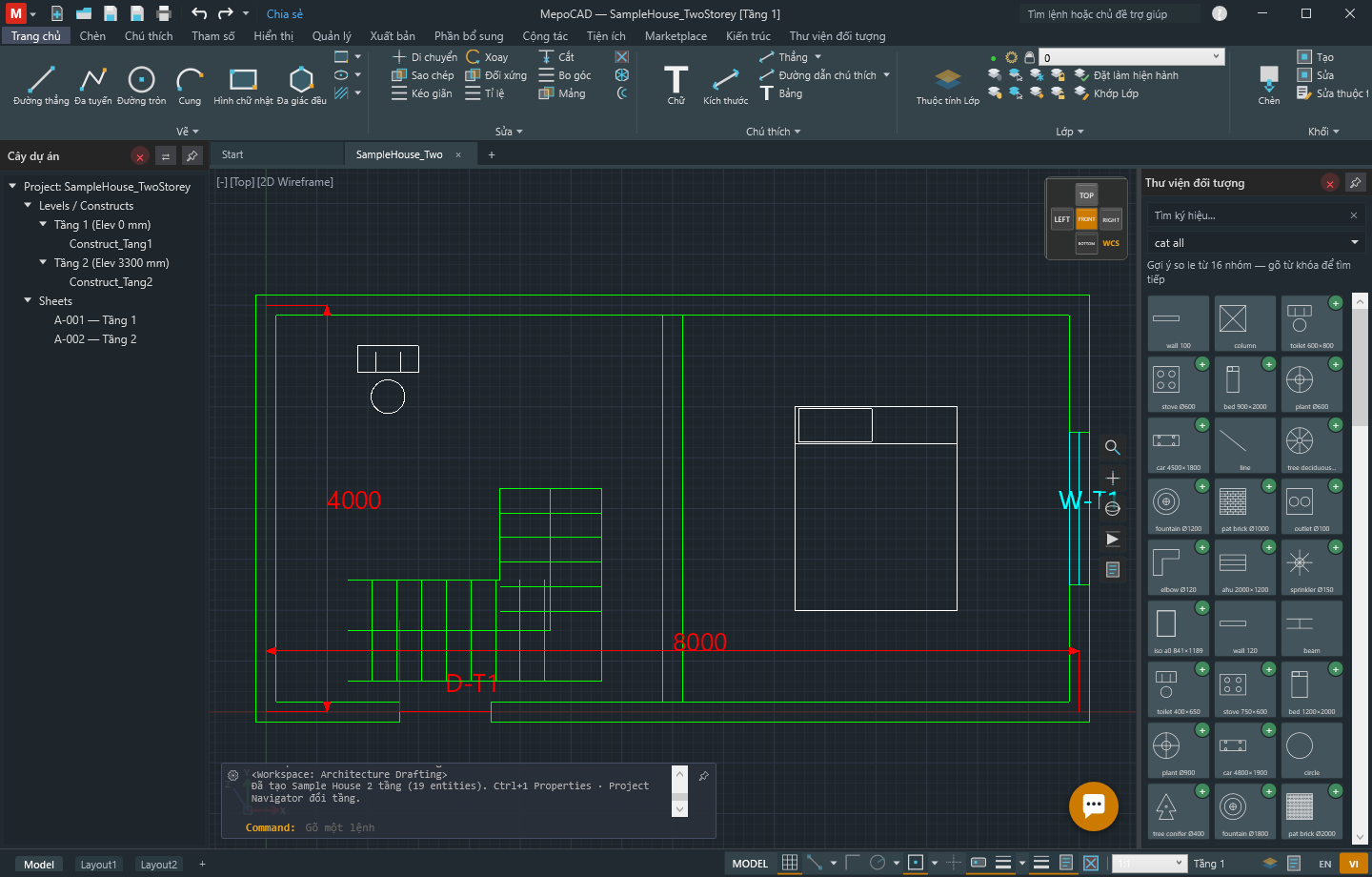Collapse the Tầng 1 (Elev 0 mm) node
Screen dimensions: 1372x877
tap(43, 225)
